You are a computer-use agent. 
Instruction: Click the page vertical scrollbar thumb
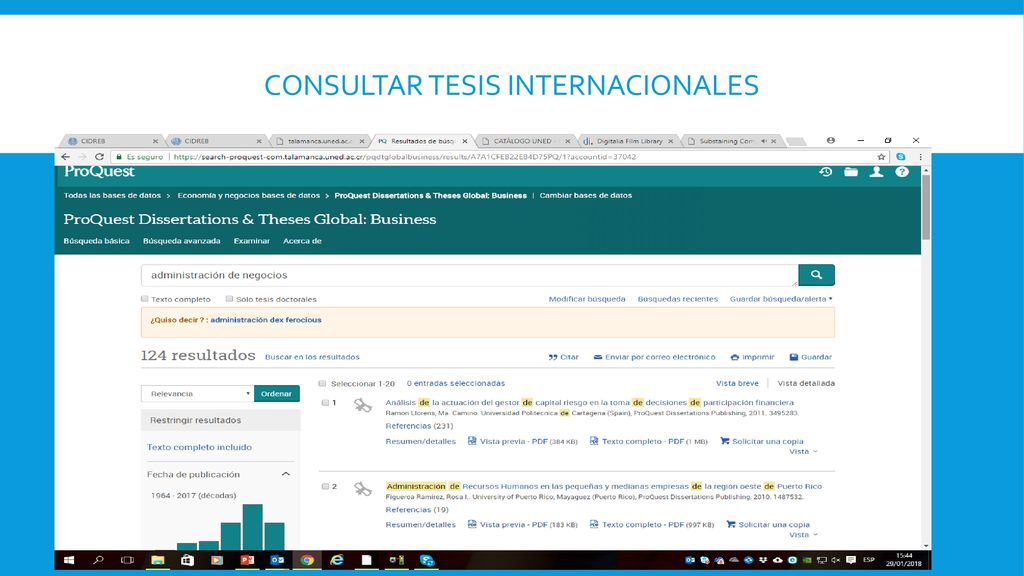pyautogui.click(x=925, y=207)
